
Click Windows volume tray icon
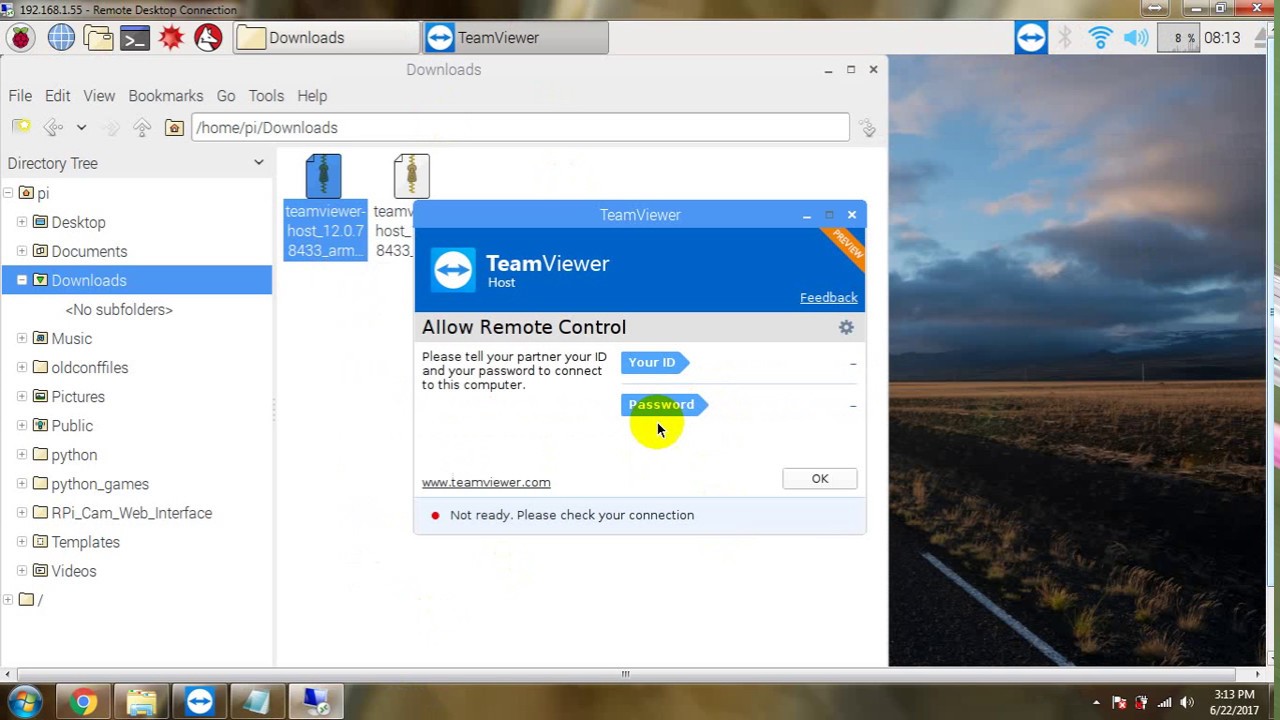[x=1187, y=702]
